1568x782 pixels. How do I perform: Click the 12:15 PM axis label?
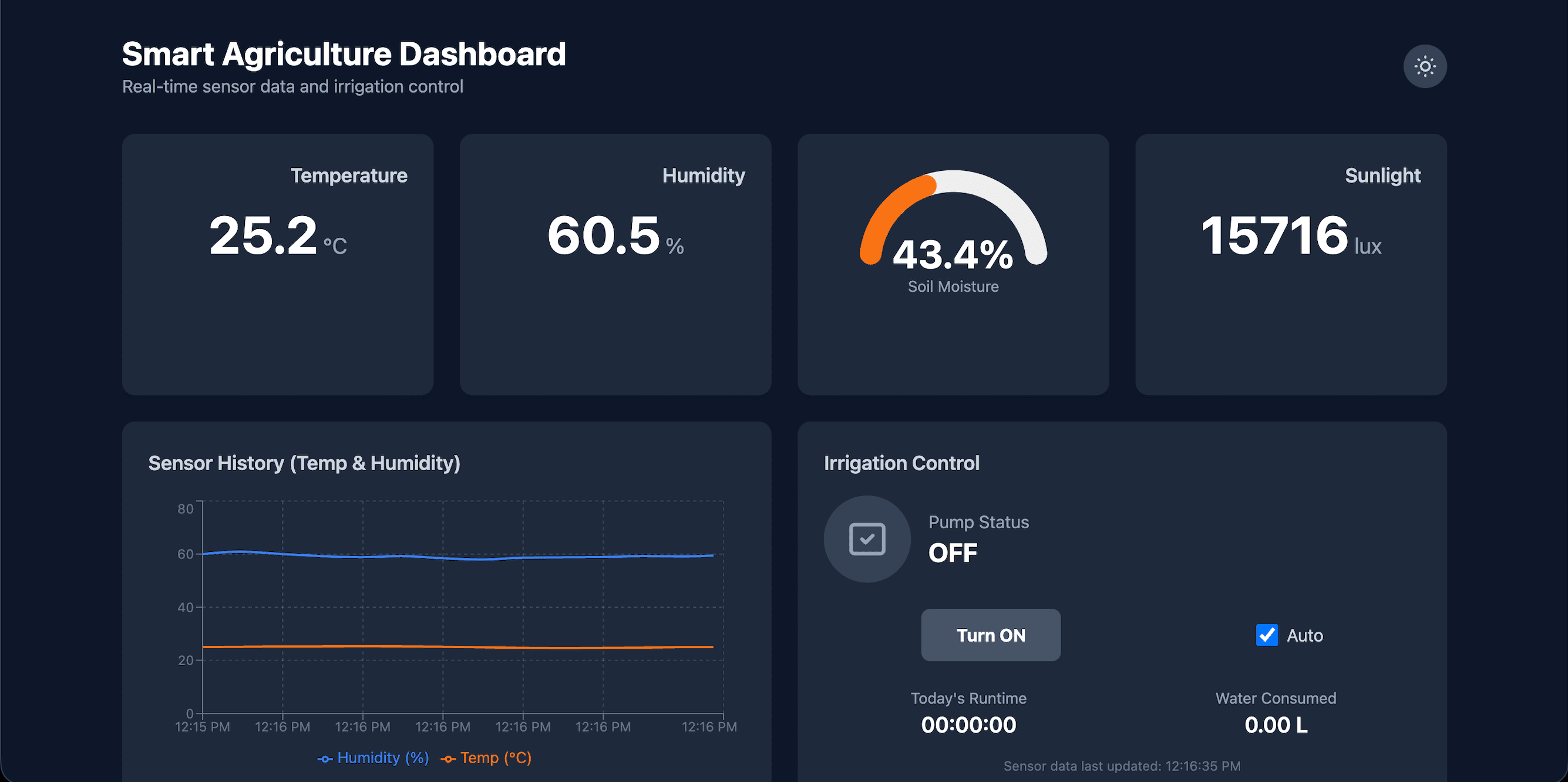click(202, 727)
